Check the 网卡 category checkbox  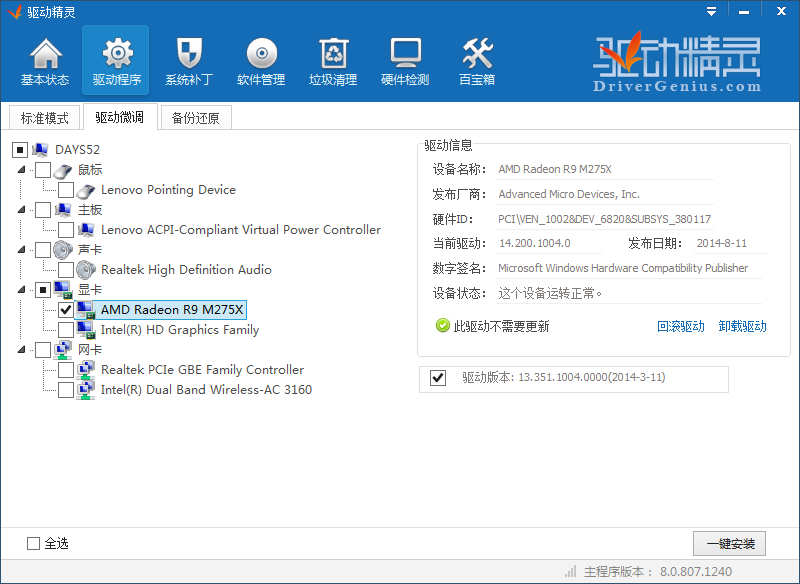[43, 350]
